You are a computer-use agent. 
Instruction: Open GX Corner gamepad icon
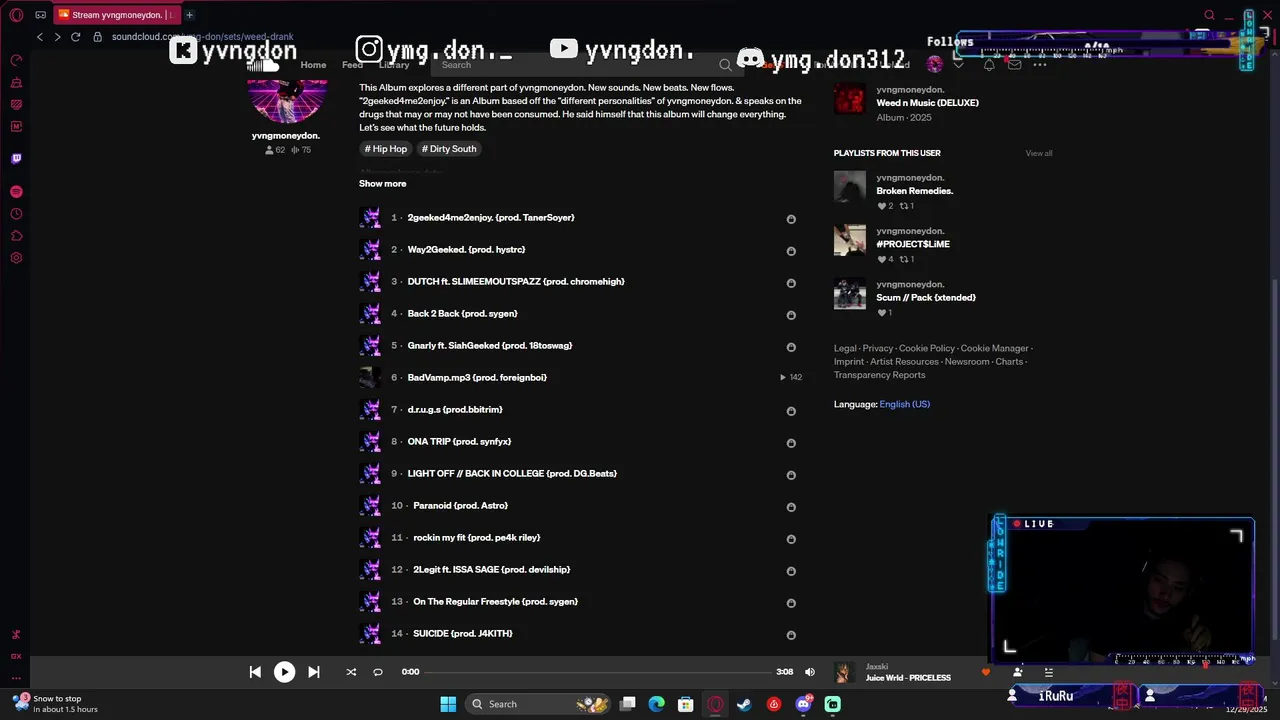41,15
